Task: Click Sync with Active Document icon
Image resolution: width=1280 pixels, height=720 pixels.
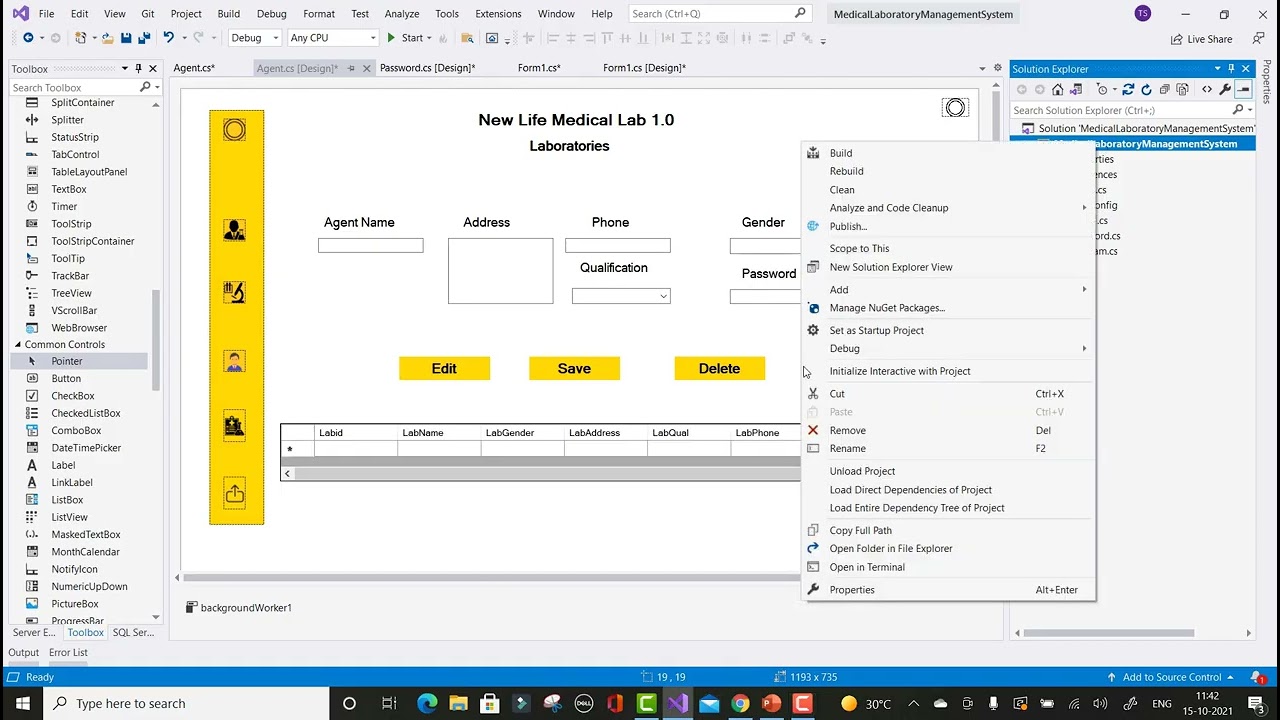Action: click(1128, 90)
